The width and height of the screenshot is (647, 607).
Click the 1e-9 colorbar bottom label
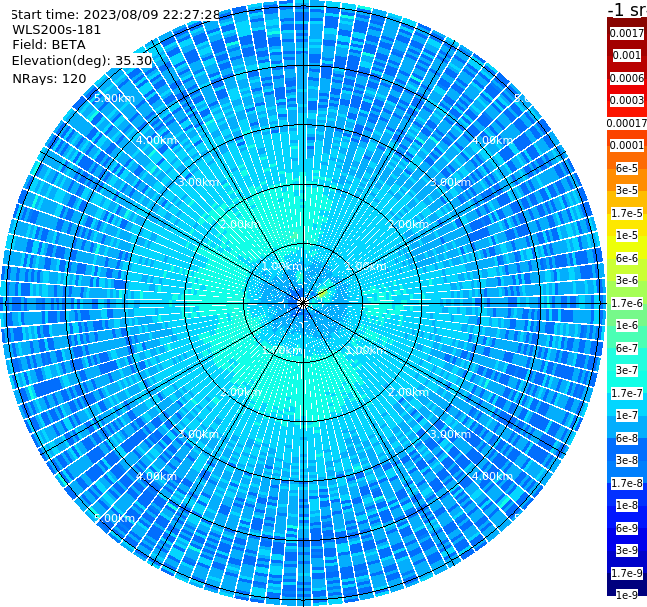[x=627, y=595]
